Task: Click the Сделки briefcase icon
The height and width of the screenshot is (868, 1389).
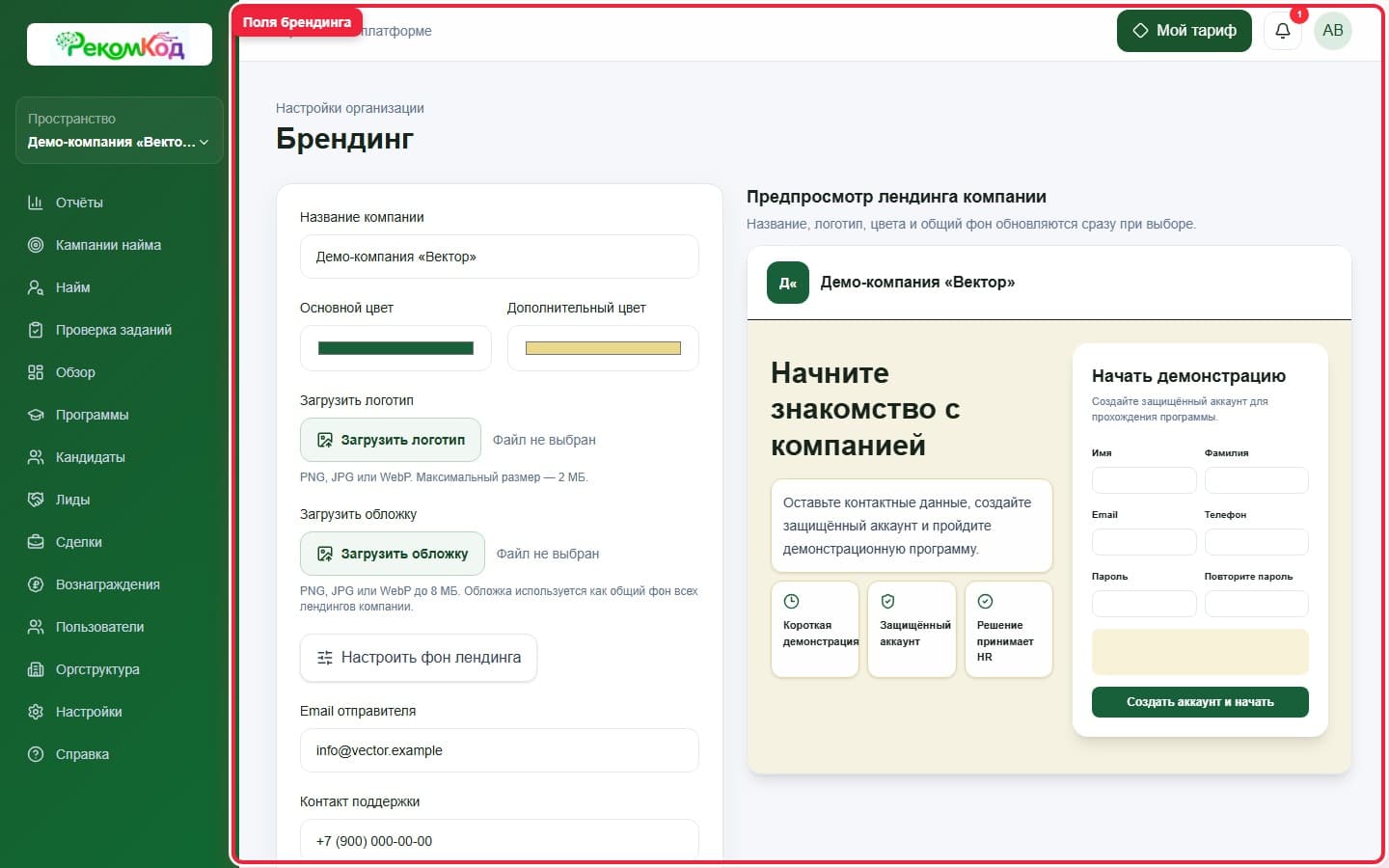Action: click(x=36, y=542)
